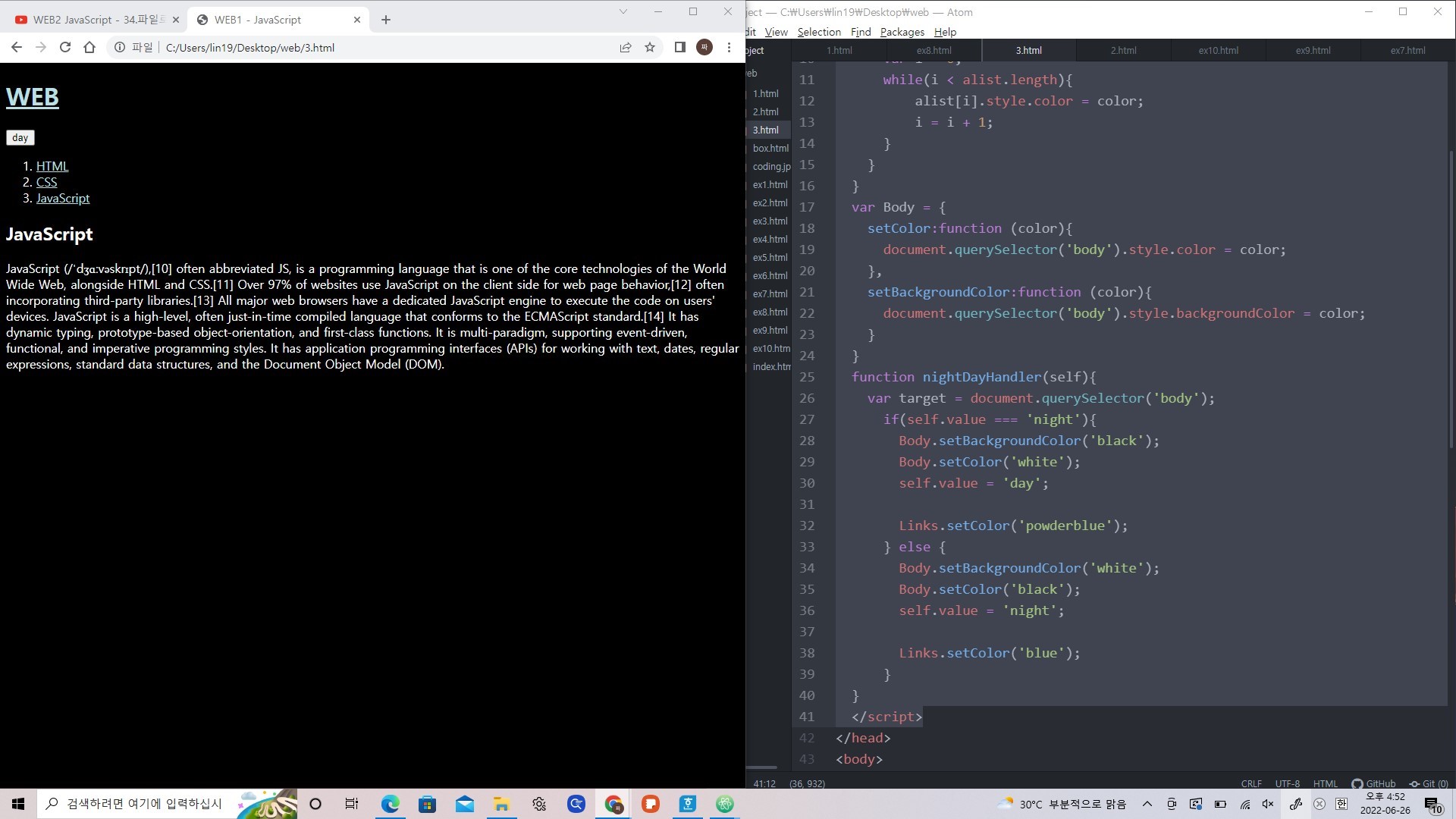This screenshot has width=1456, height=819.
Task: Switch to ex10.html editor tab
Action: point(1218,50)
